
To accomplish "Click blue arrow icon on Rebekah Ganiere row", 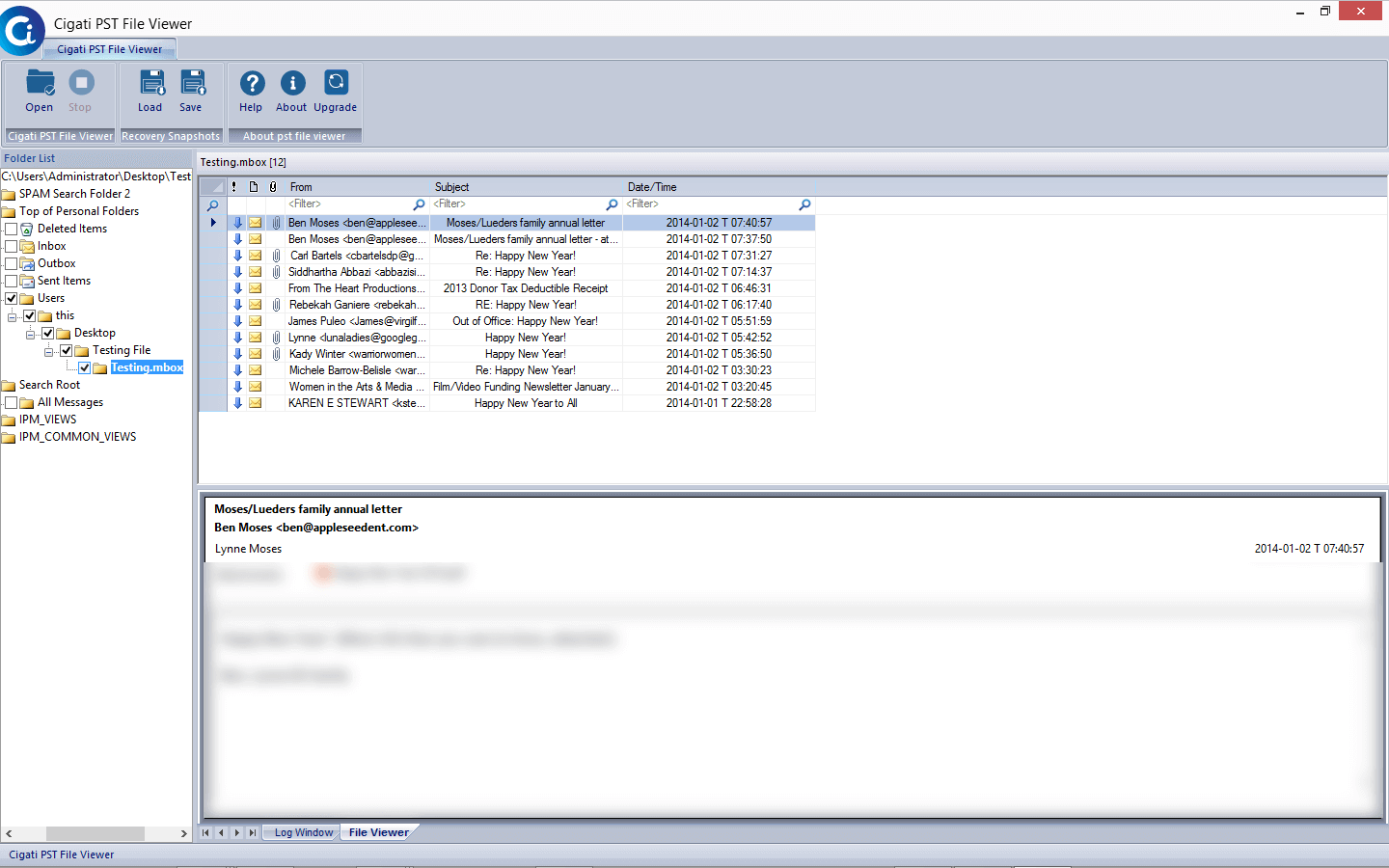I will 237,305.
